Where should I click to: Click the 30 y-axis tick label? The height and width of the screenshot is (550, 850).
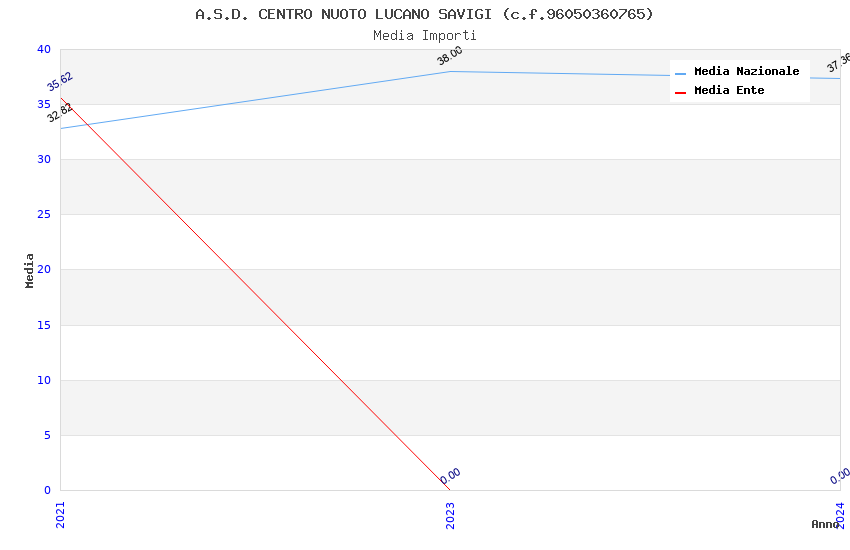pos(44,159)
